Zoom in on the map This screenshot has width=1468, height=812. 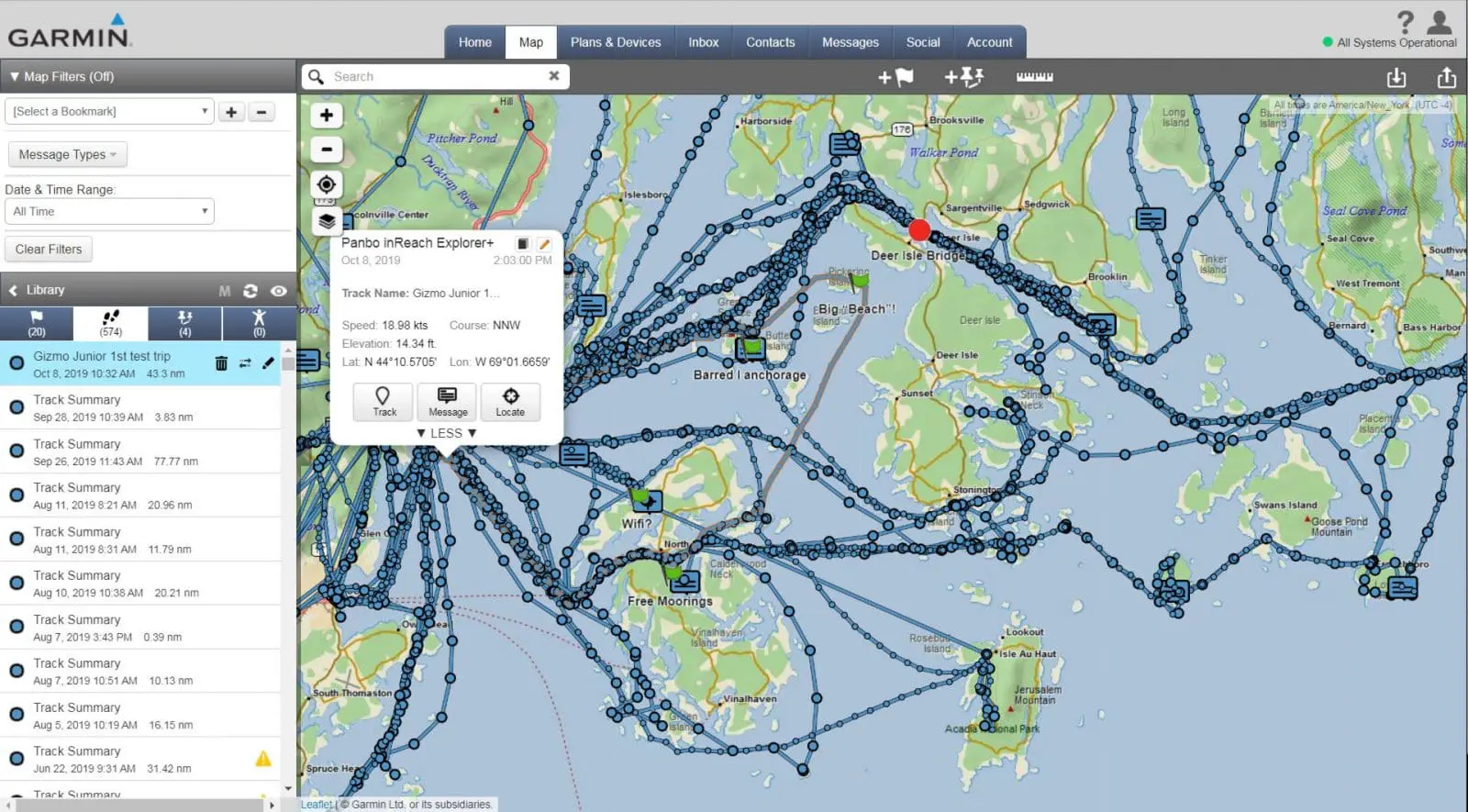tap(327, 116)
